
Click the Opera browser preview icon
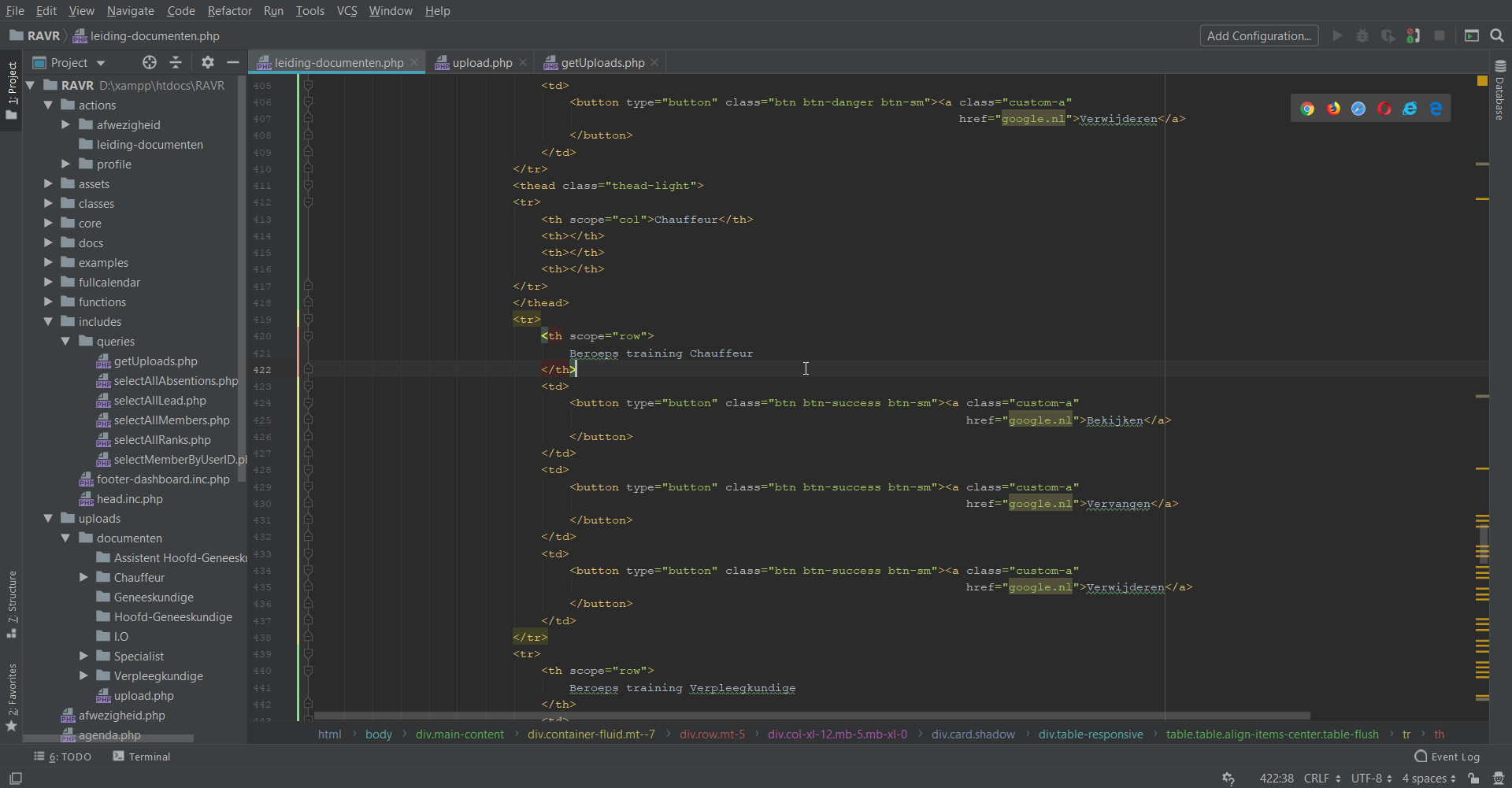[x=1384, y=109]
